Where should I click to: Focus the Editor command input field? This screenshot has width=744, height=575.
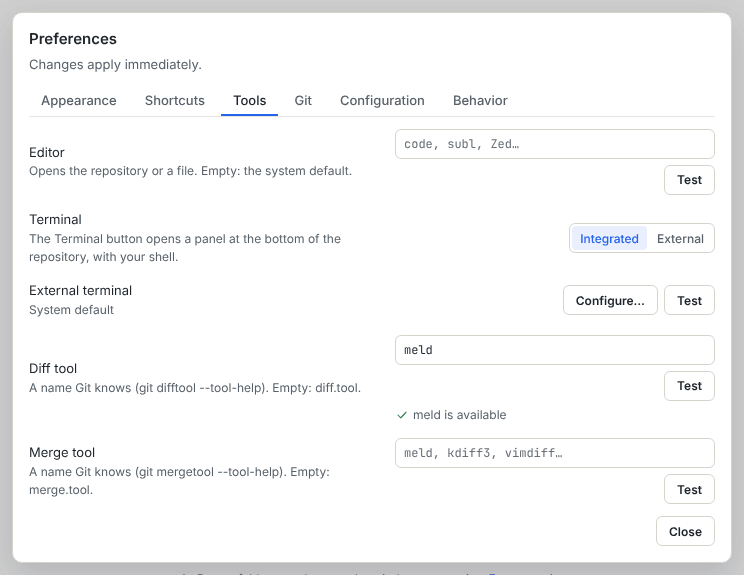(555, 144)
